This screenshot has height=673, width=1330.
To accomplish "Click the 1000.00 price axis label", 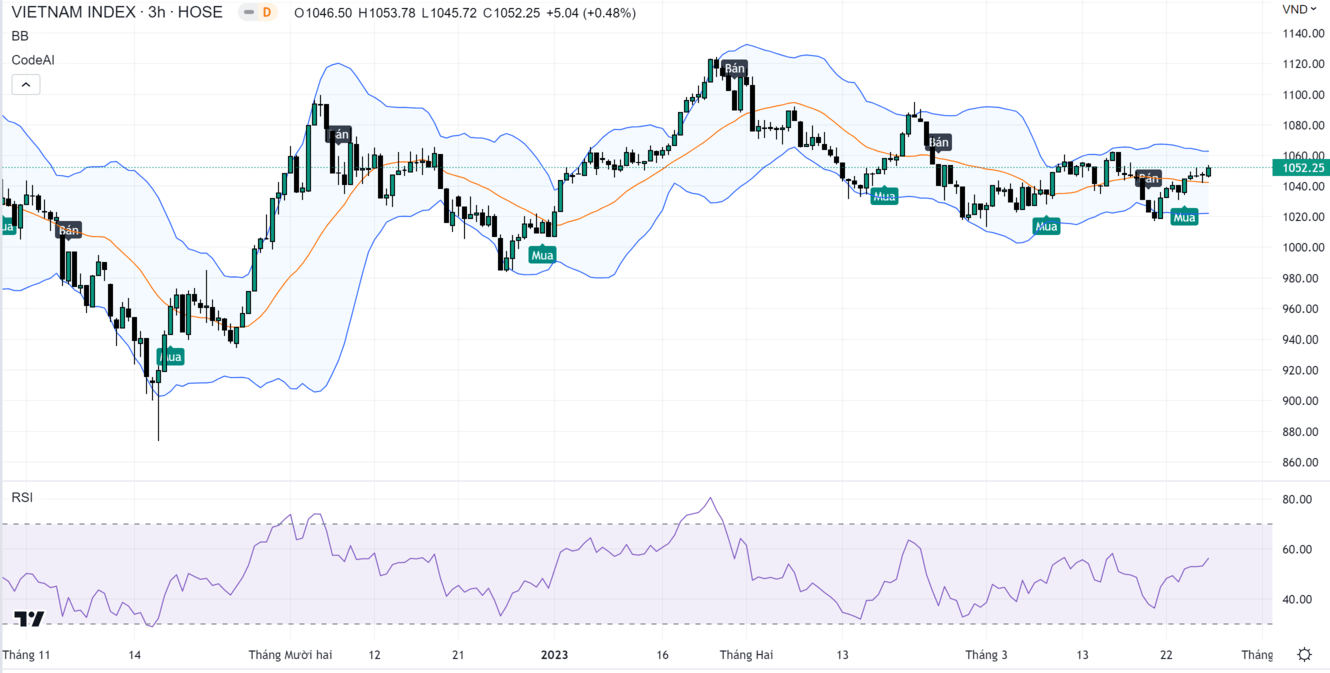I will (1302, 248).
